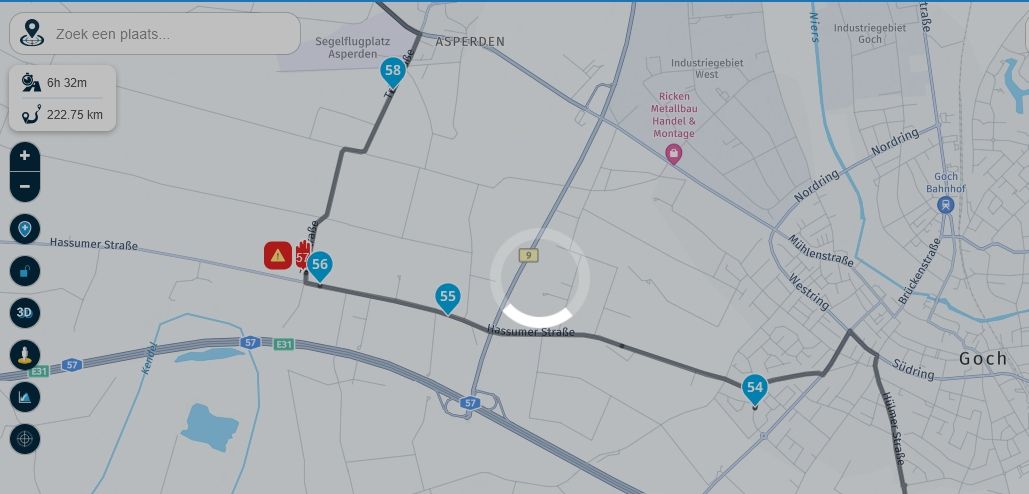
Task: Click the red stop hand marker 57
Action: click(x=303, y=256)
